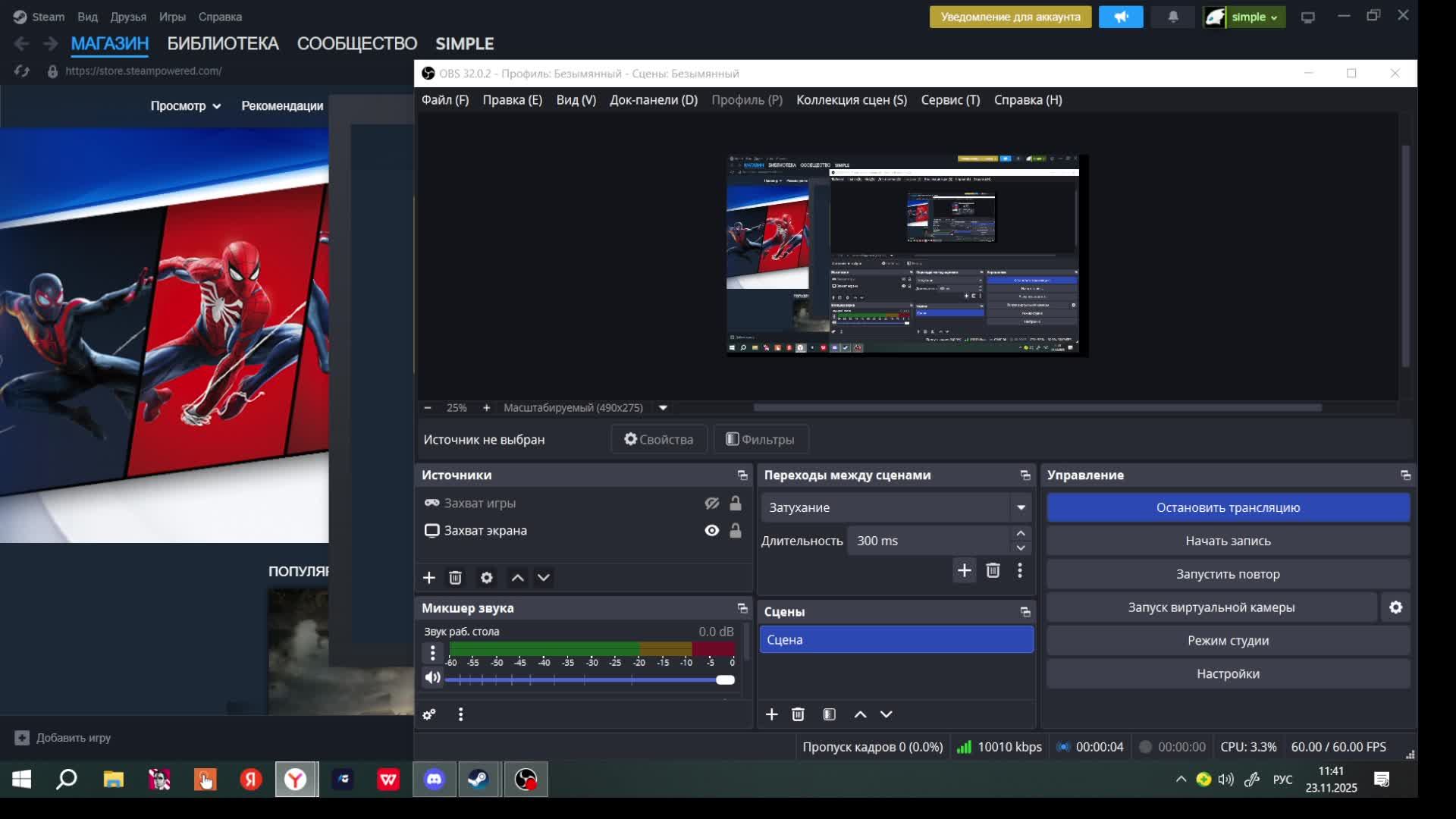Delete selected source with trash icon
The height and width of the screenshot is (819, 1456).
[455, 578]
